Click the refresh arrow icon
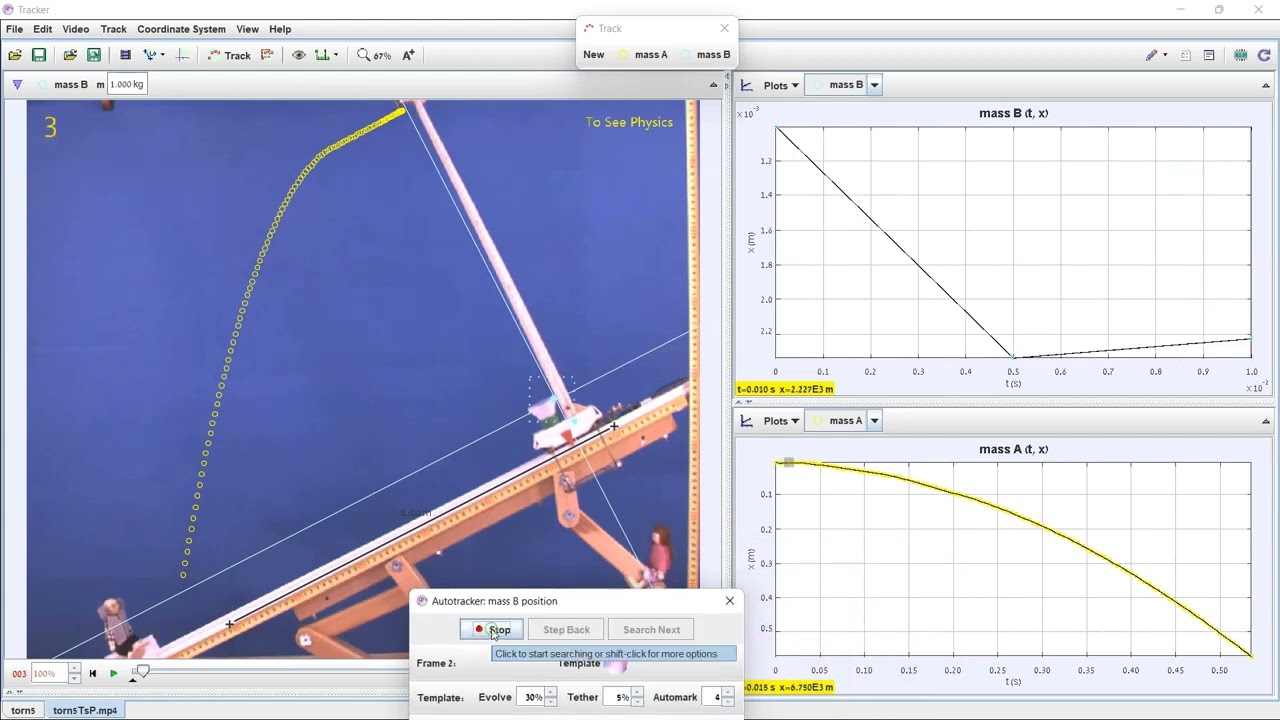Image resolution: width=1280 pixels, height=720 pixels. point(1264,55)
